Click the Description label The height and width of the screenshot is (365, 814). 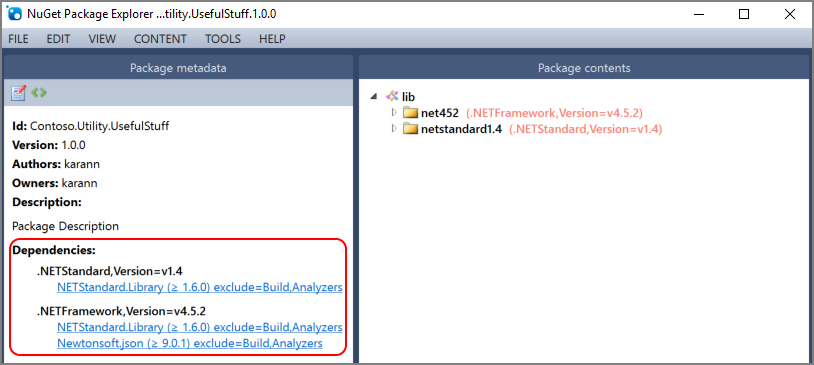coord(47,202)
